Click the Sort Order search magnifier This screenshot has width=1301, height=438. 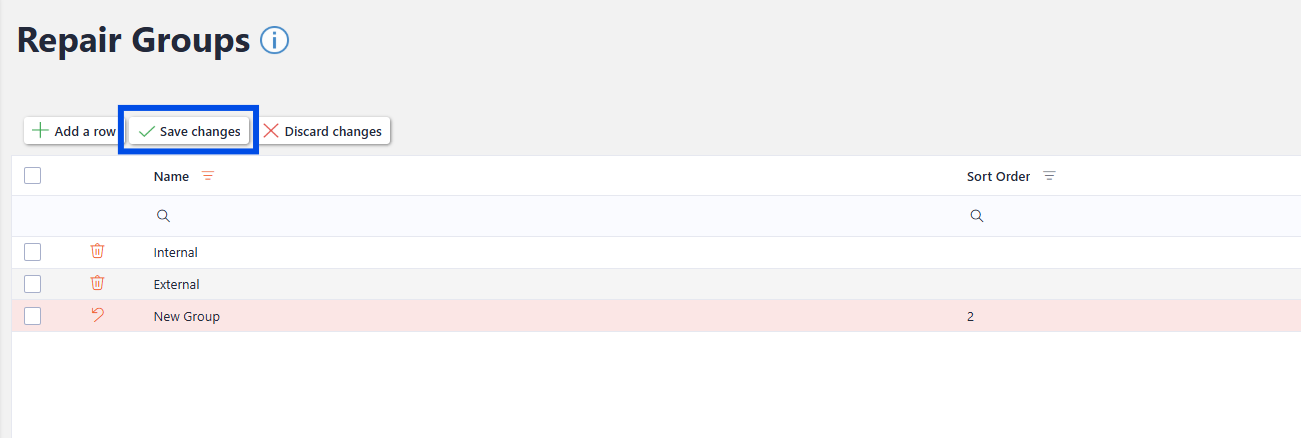pyautogui.click(x=977, y=216)
